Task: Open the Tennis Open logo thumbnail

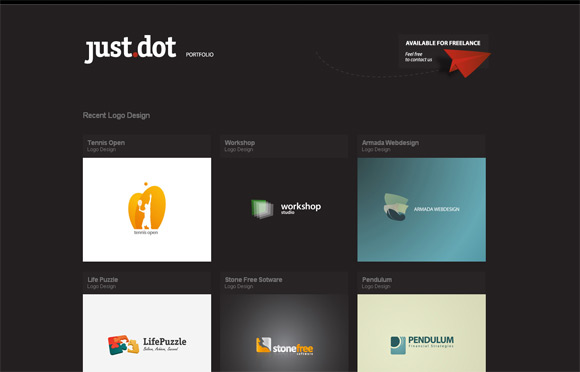Action: pyautogui.click(x=147, y=210)
